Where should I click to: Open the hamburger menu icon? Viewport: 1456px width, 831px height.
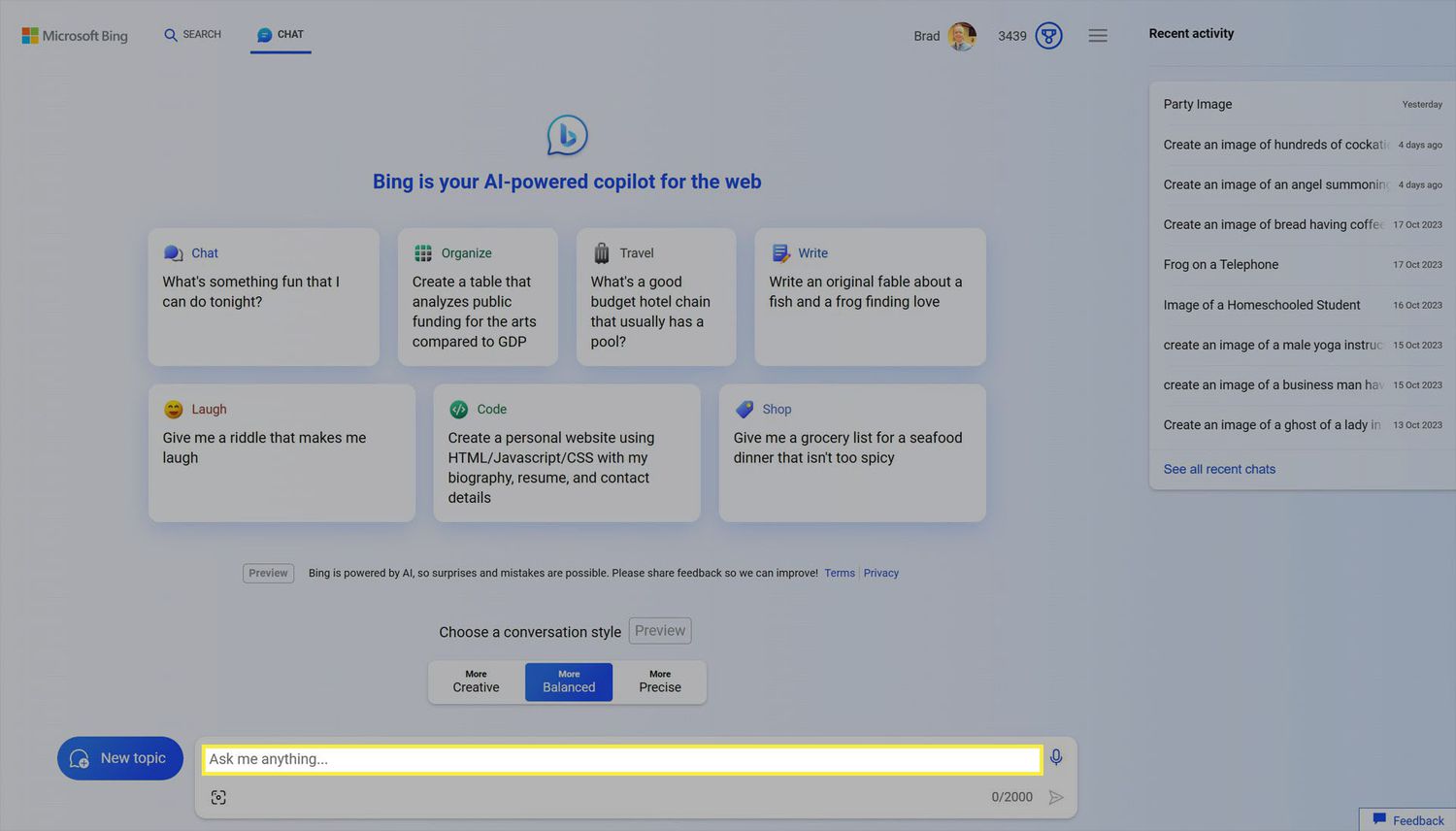tap(1098, 36)
